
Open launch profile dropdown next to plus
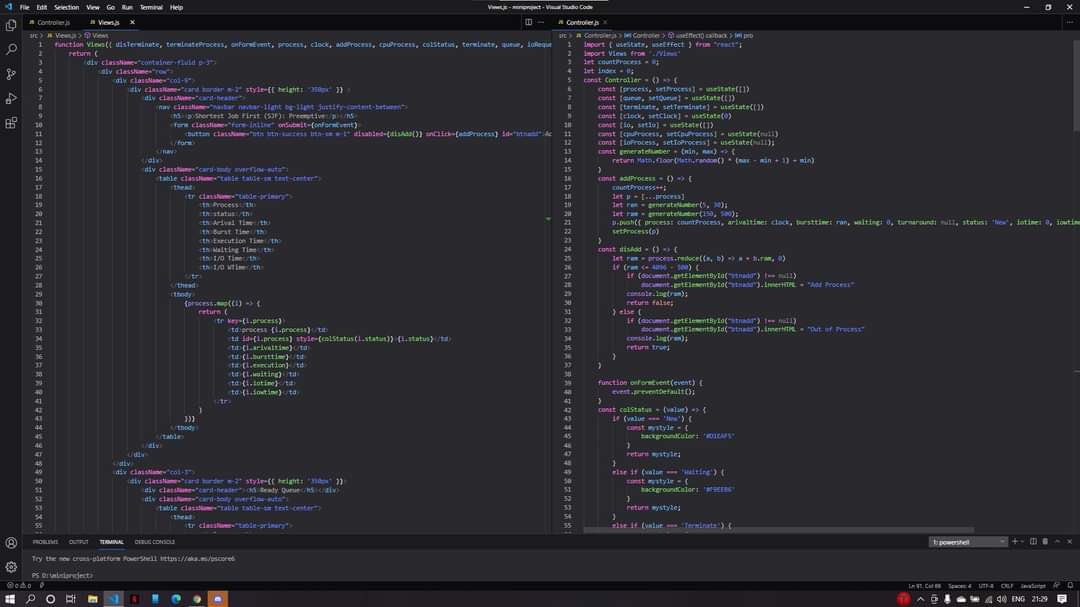pyautogui.click(x=1022, y=542)
